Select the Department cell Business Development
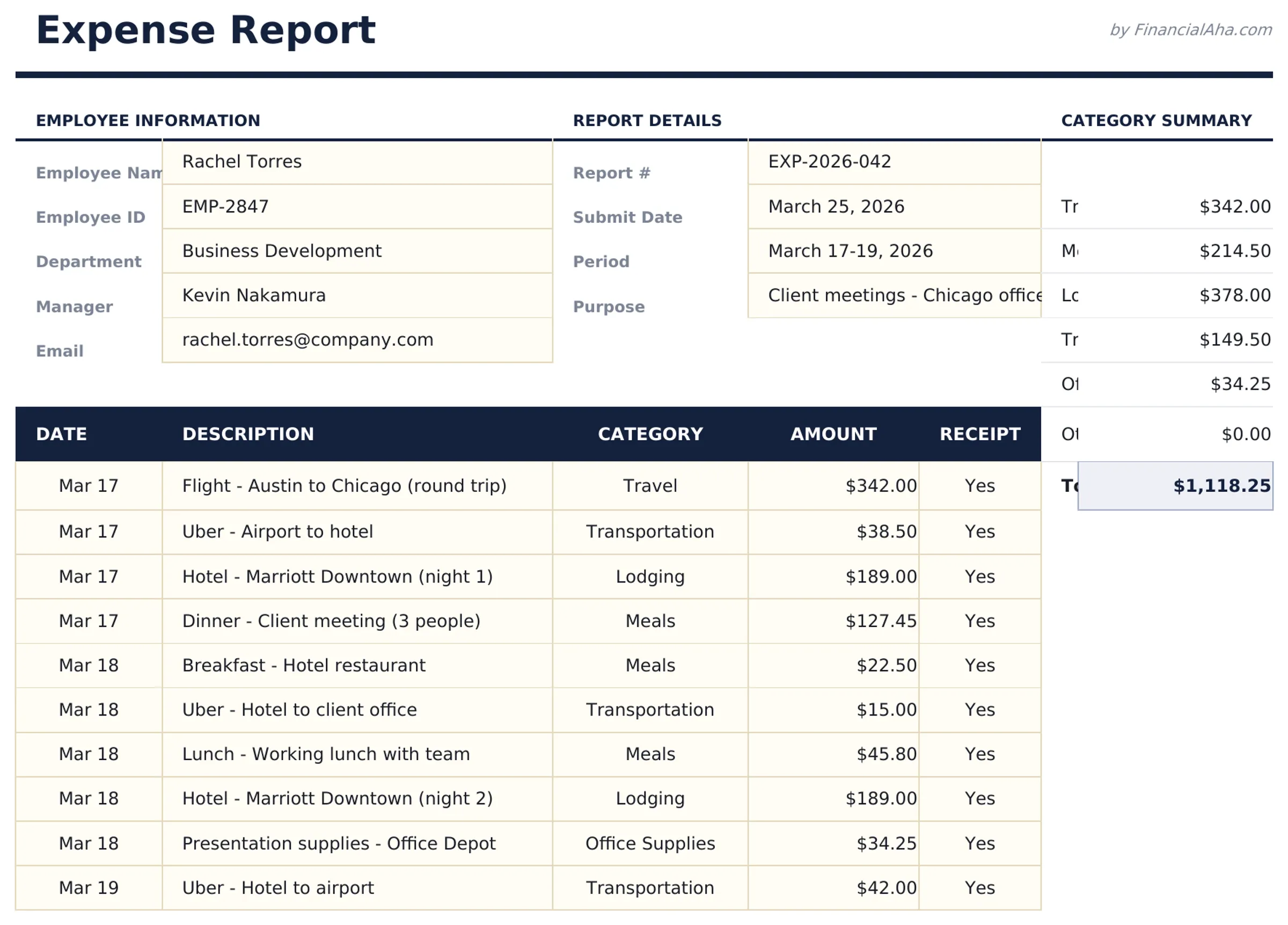 [x=357, y=251]
